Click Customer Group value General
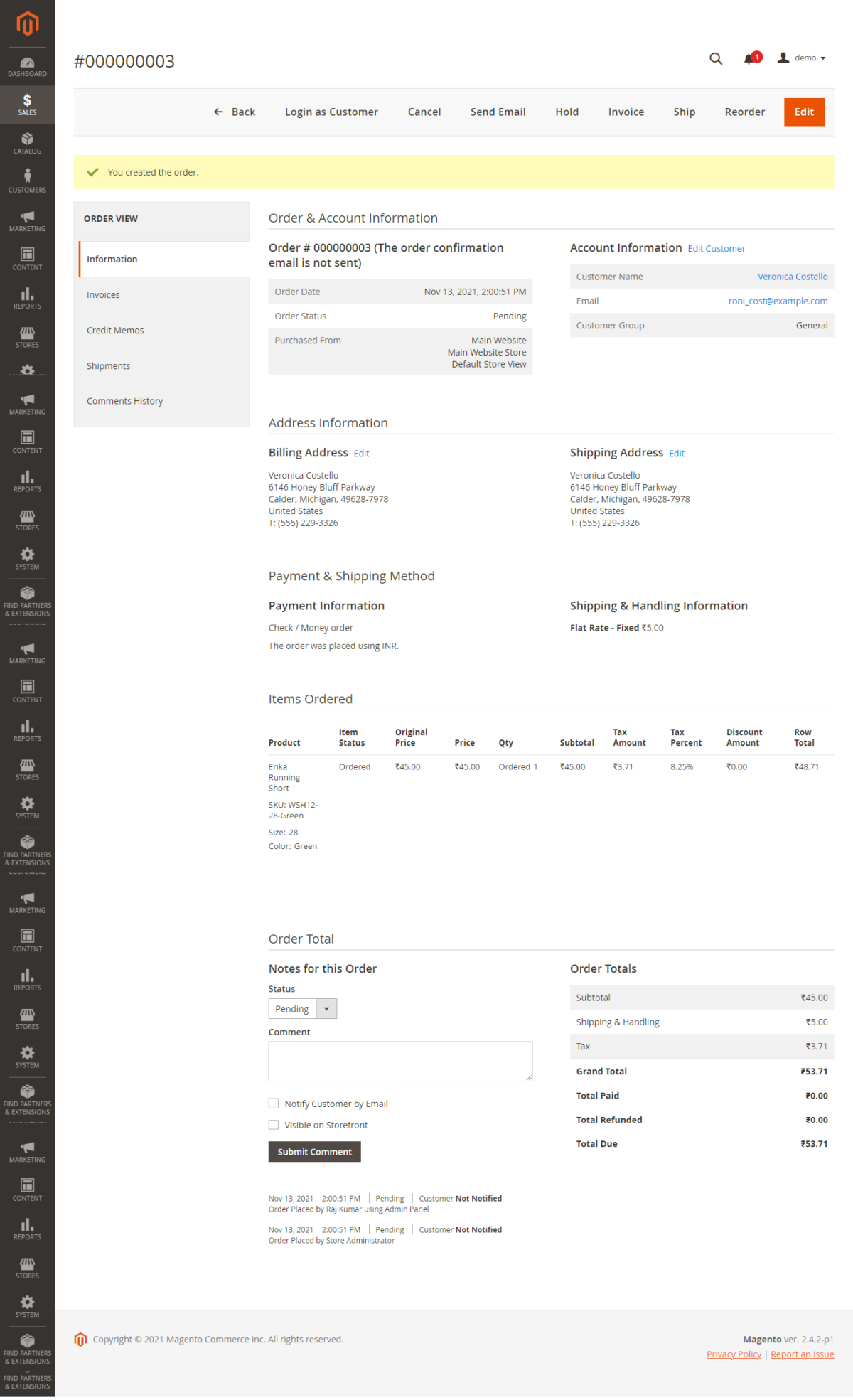The width and height of the screenshot is (853, 1400). point(812,325)
